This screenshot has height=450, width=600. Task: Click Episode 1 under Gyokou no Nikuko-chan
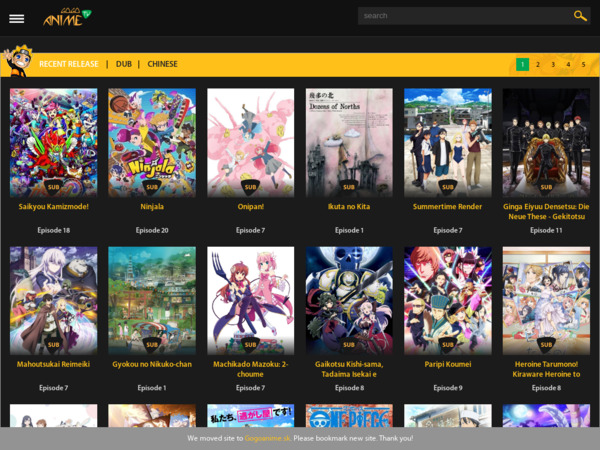(152, 388)
